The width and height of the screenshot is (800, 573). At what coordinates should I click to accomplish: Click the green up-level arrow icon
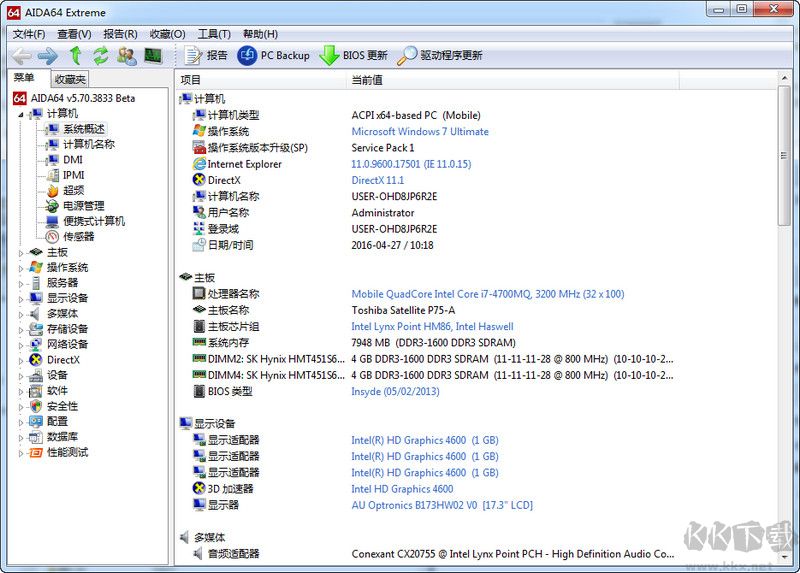[75, 56]
